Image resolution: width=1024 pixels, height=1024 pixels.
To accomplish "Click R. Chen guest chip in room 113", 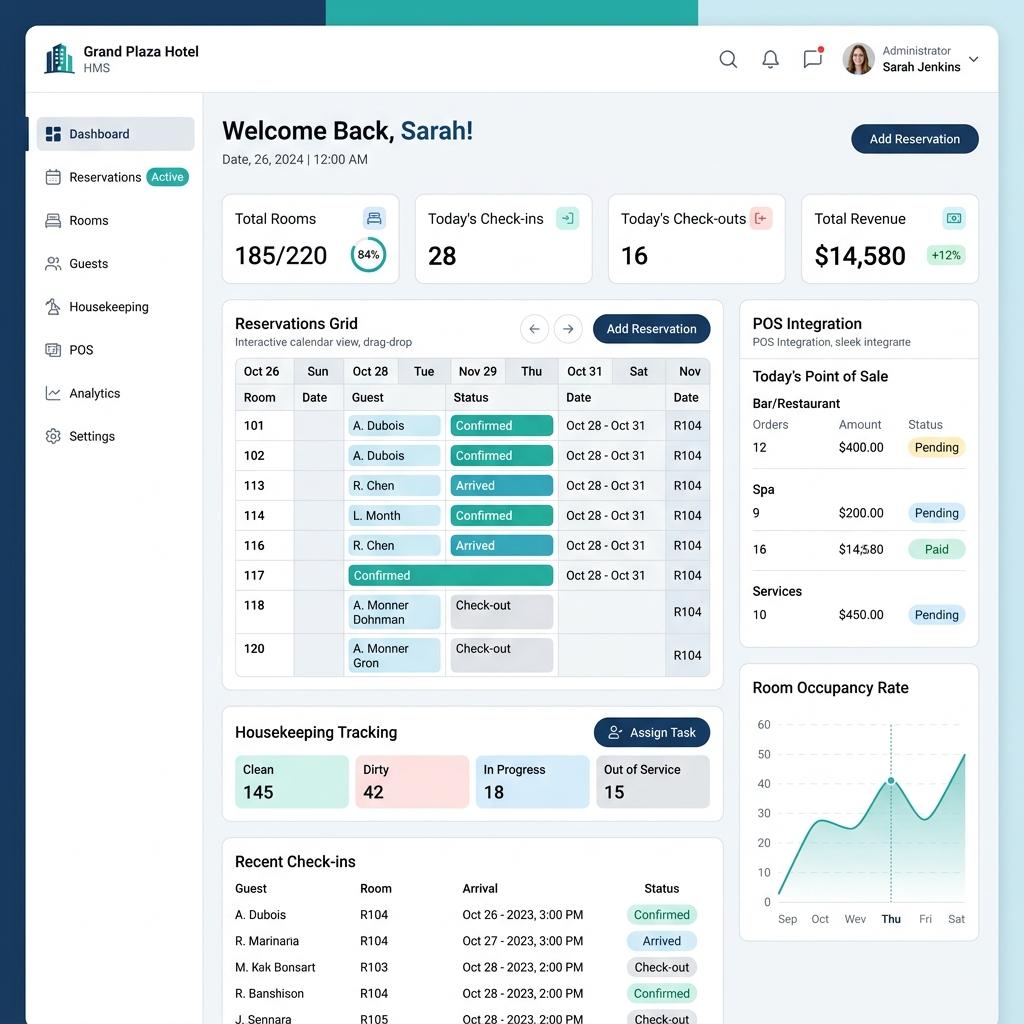I will 394,485.
